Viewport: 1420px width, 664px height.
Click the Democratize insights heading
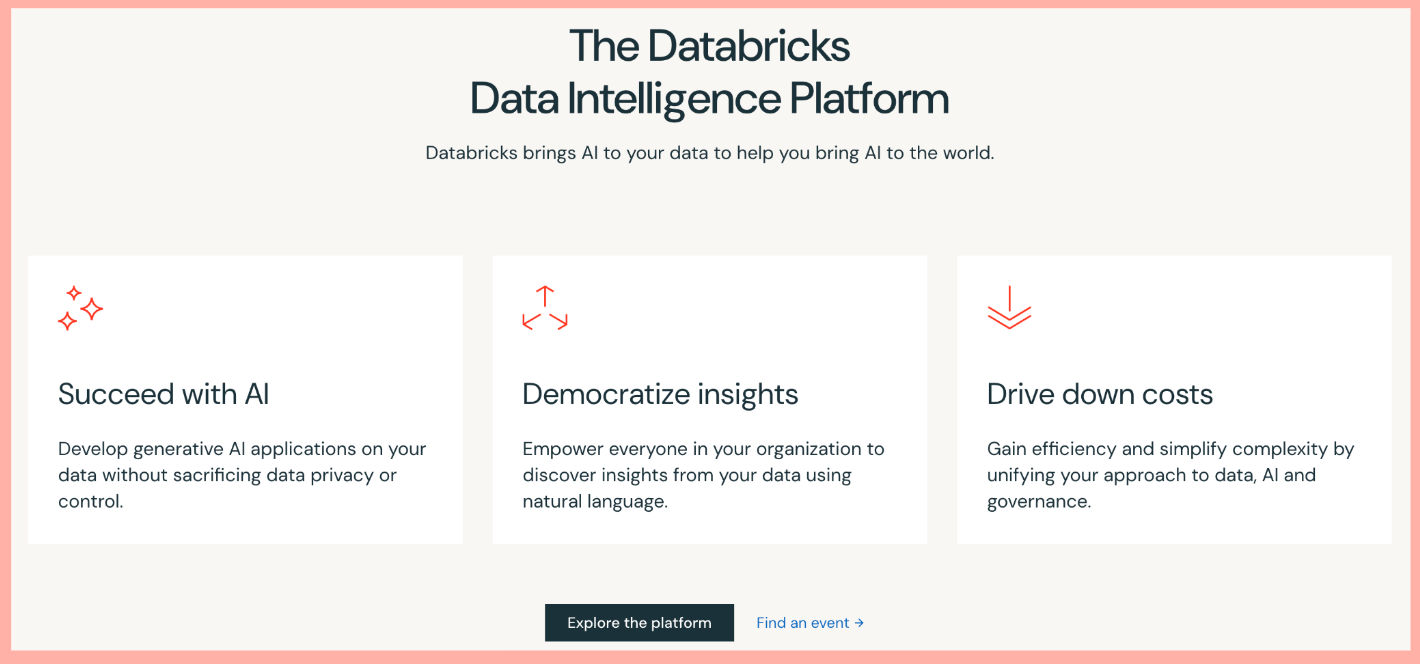(x=660, y=394)
